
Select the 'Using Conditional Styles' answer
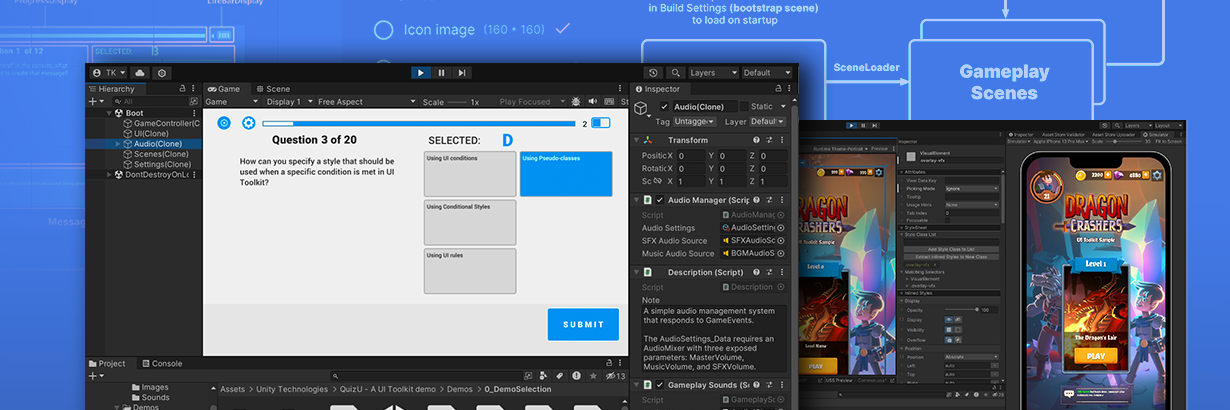click(470, 222)
